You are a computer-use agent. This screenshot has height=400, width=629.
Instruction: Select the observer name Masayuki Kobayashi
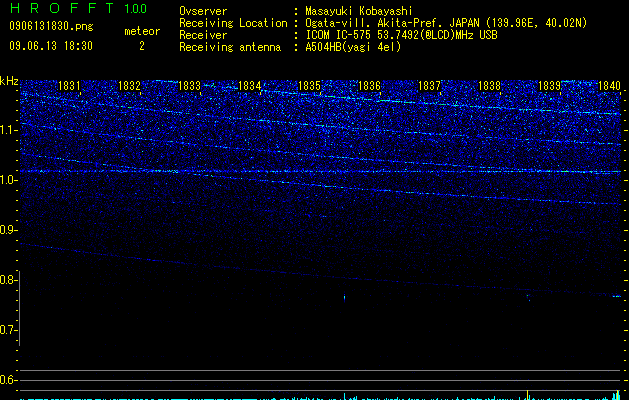point(358,11)
